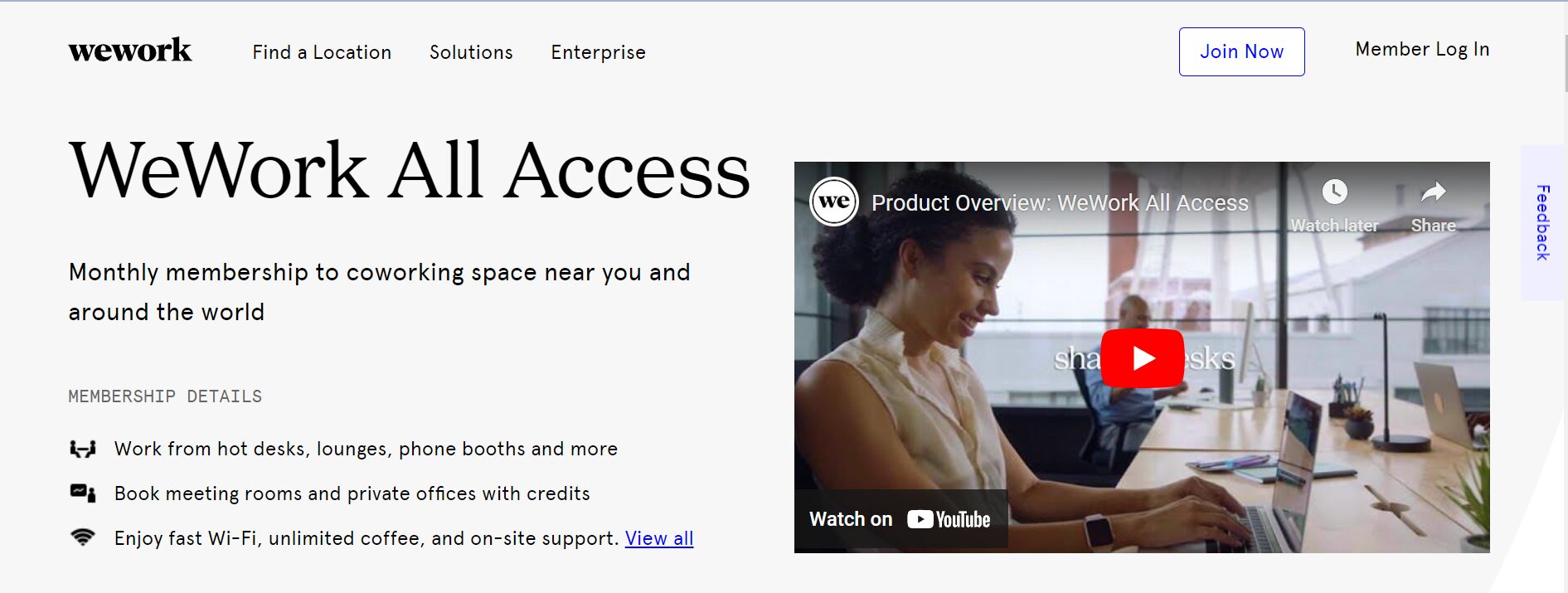Image resolution: width=1568 pixels, height=593 pixels.
Task: Open the Feedback side tab
Action: pos(1542,222)
